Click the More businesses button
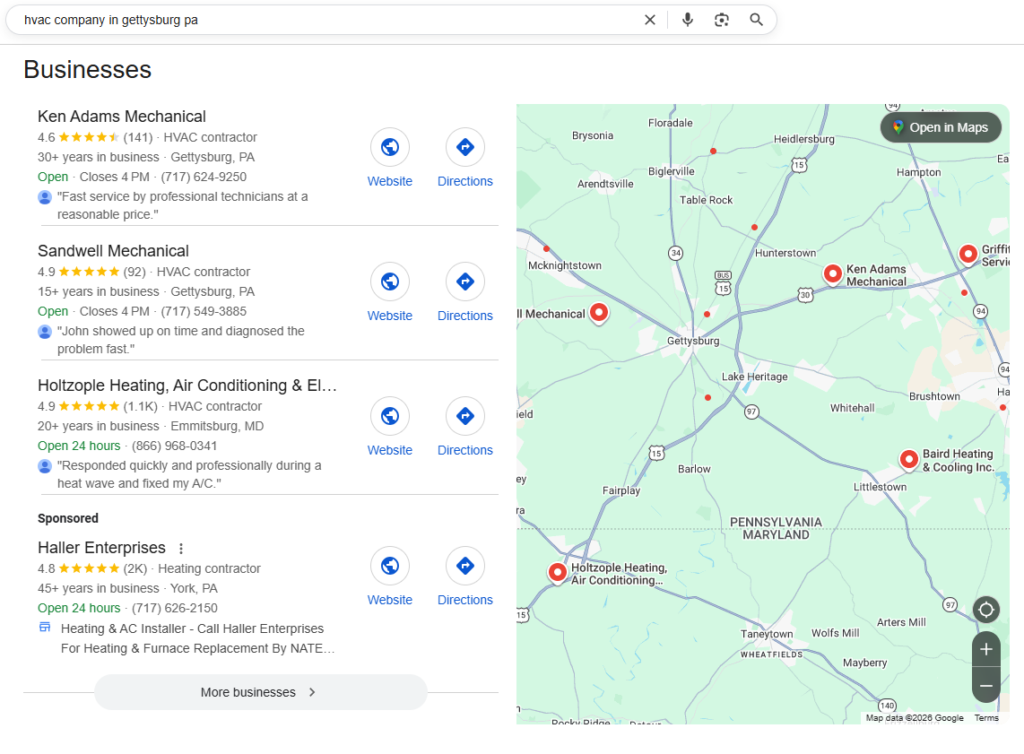 [x=260, y=691]
